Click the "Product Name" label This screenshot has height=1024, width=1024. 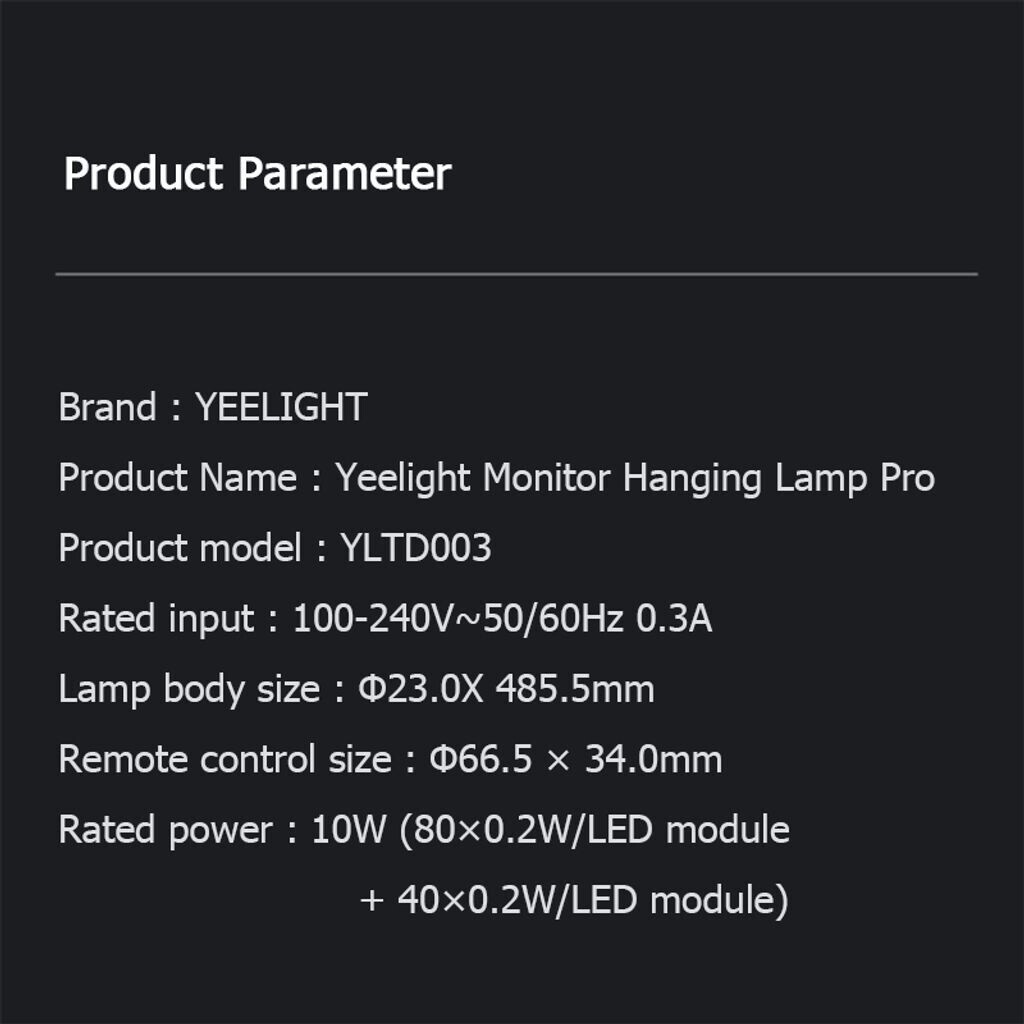[x=177, y=478]
